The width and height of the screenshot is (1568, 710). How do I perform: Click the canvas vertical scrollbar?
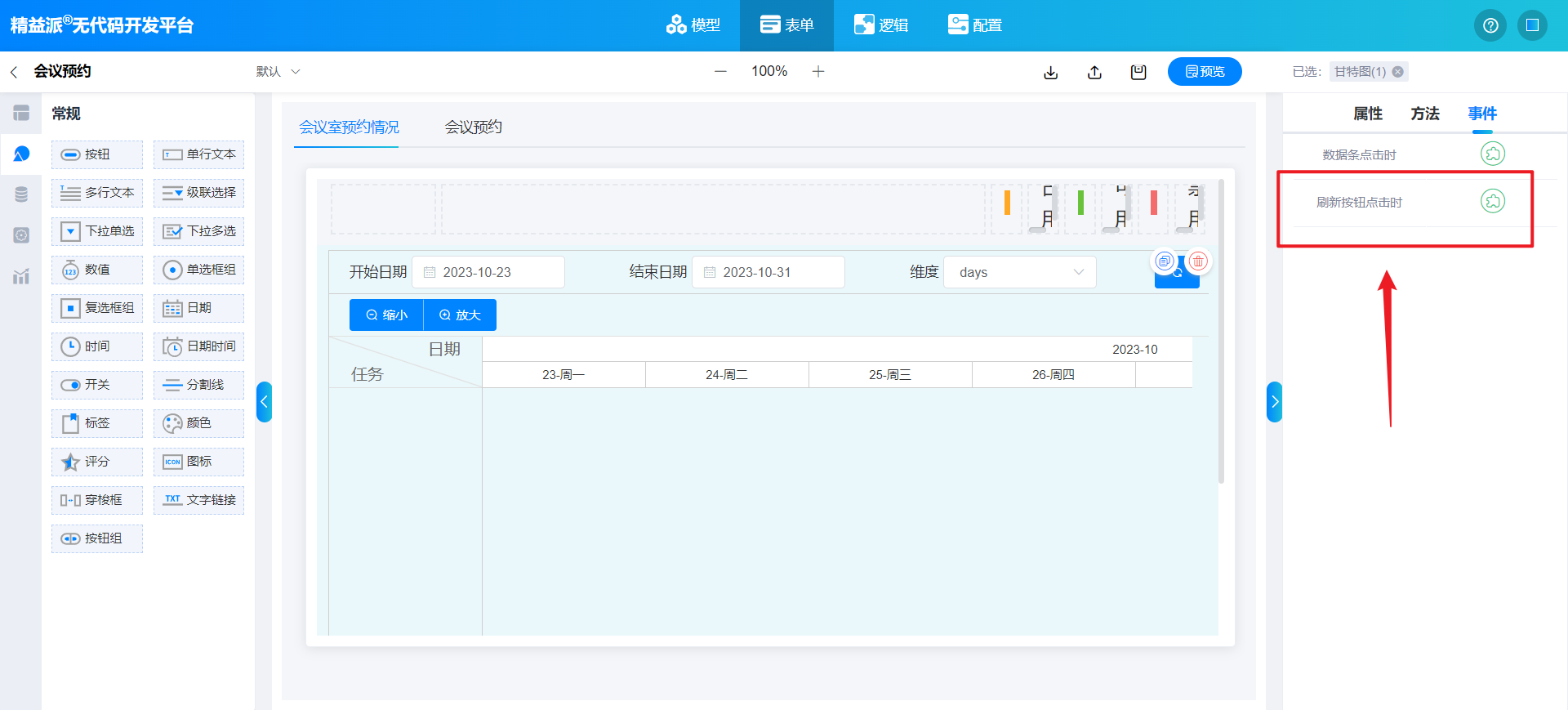(x=1222, y=331)
